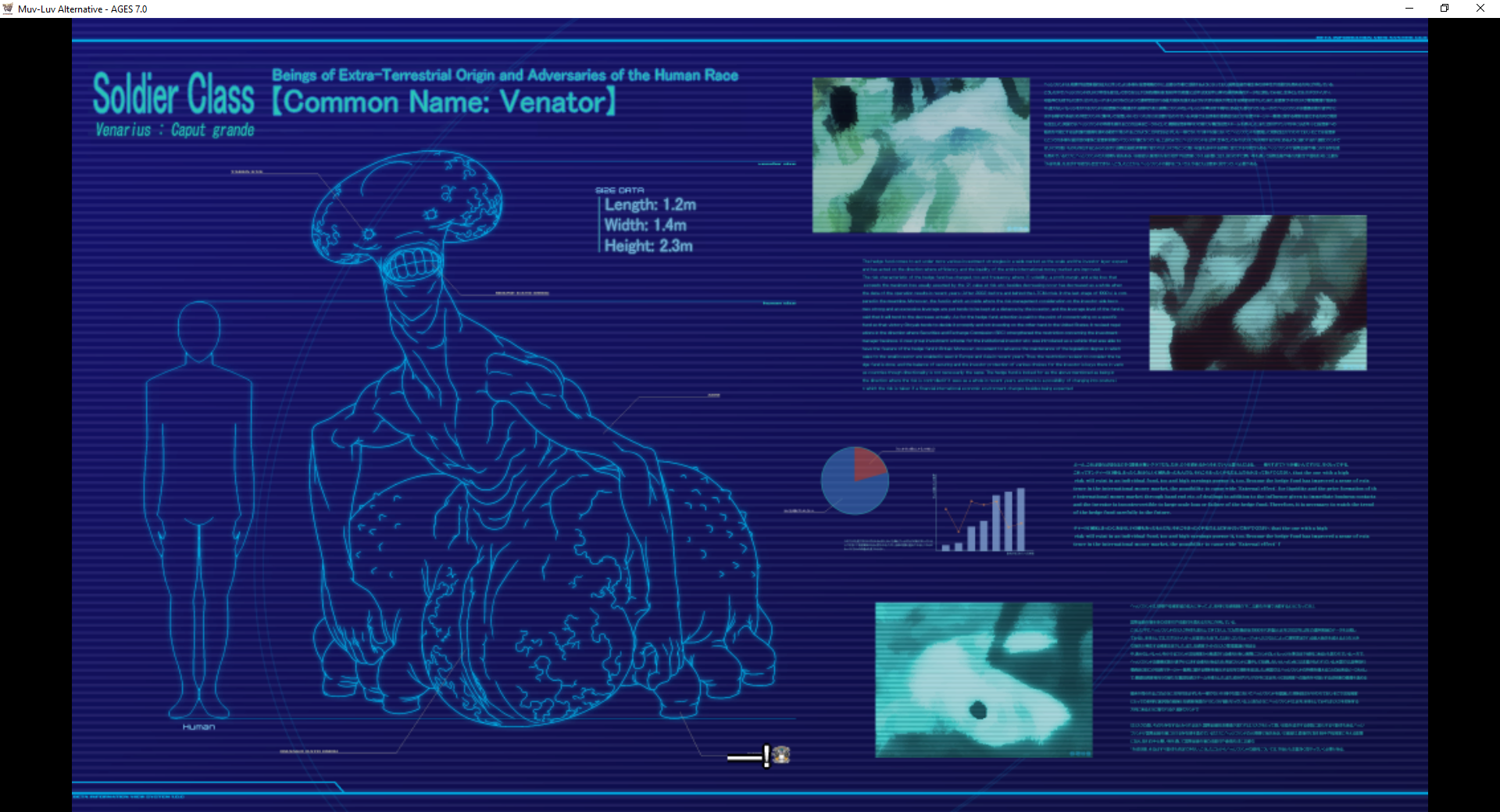Click the "Width: 1.4m" value
Viewport: 1500px width, 812px height.
[645, 225]
